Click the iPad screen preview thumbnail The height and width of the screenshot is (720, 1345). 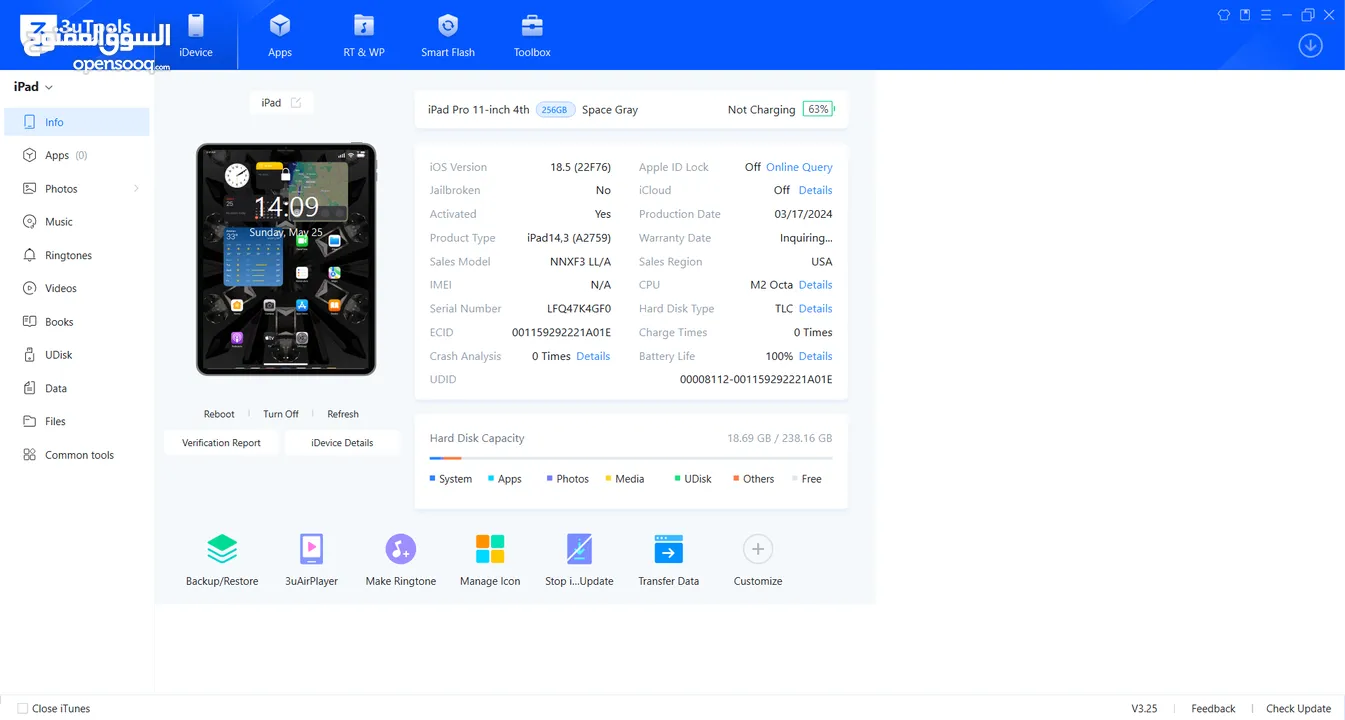pos(286,259)
